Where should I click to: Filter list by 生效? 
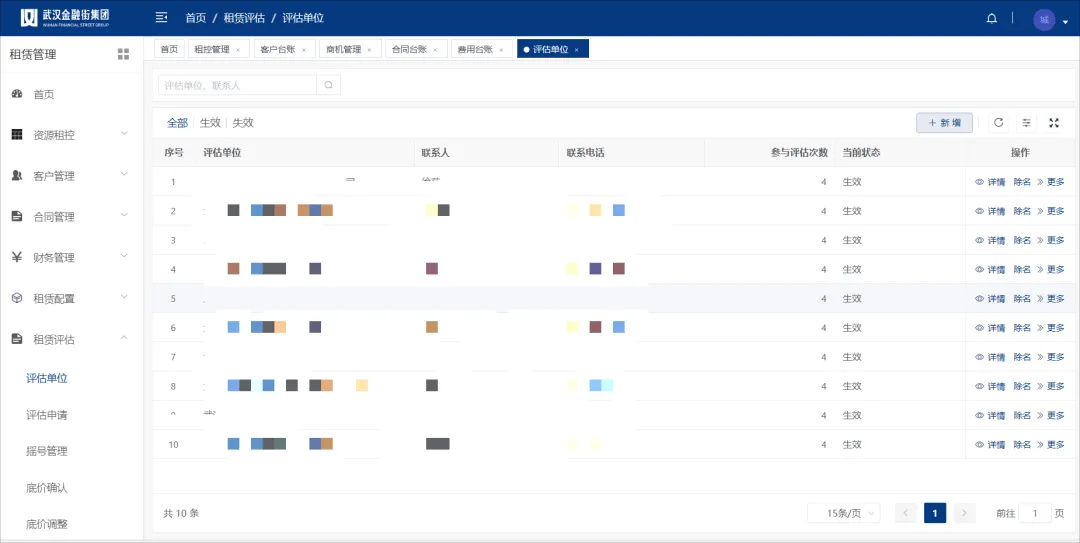tap(210, 123)
